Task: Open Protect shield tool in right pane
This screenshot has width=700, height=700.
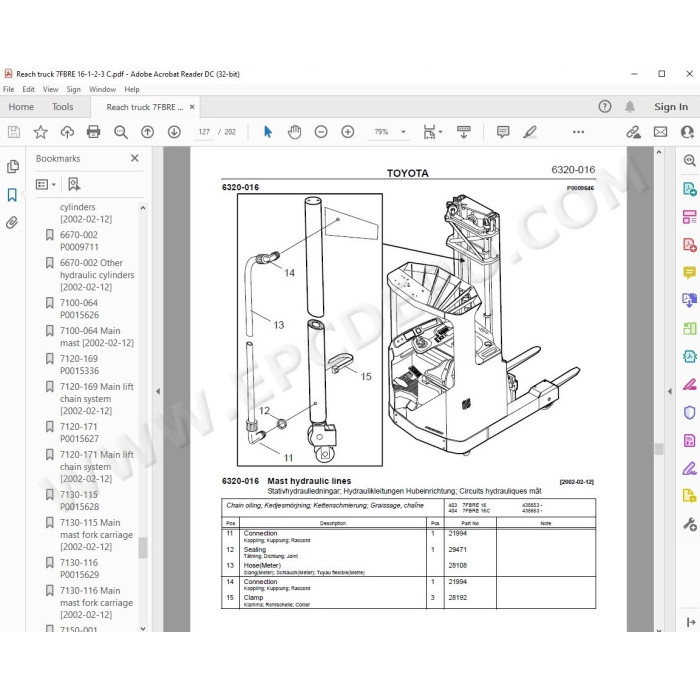Action: tap(689, 412)
